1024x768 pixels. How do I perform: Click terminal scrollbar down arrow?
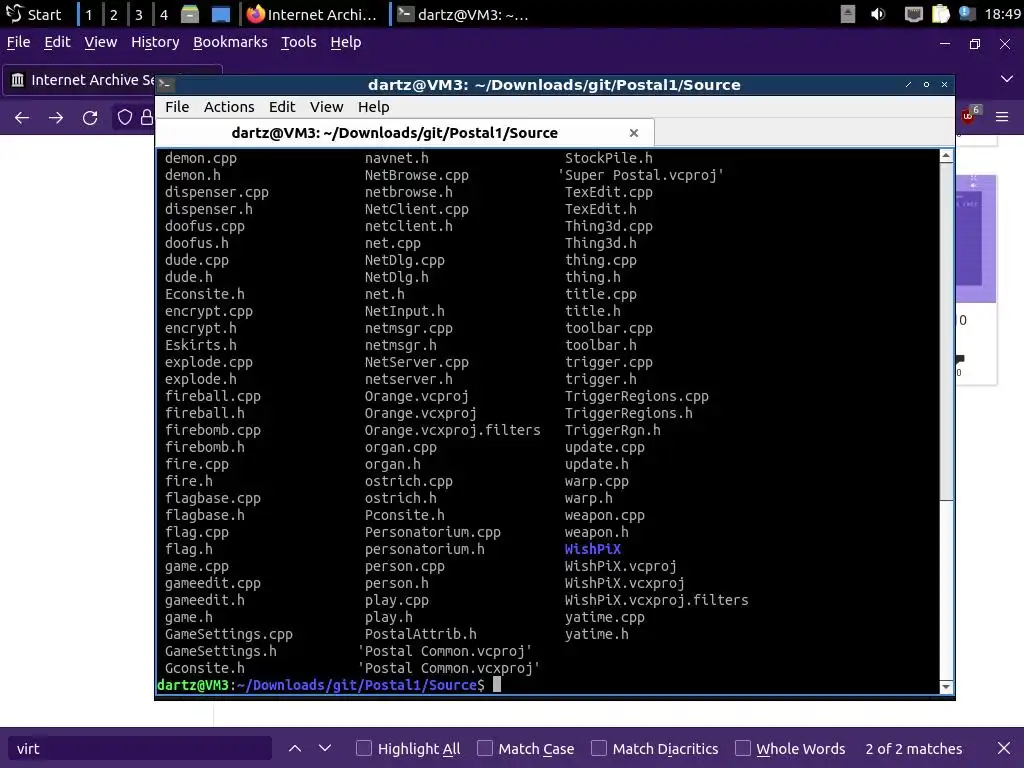[x=946, y=687]
